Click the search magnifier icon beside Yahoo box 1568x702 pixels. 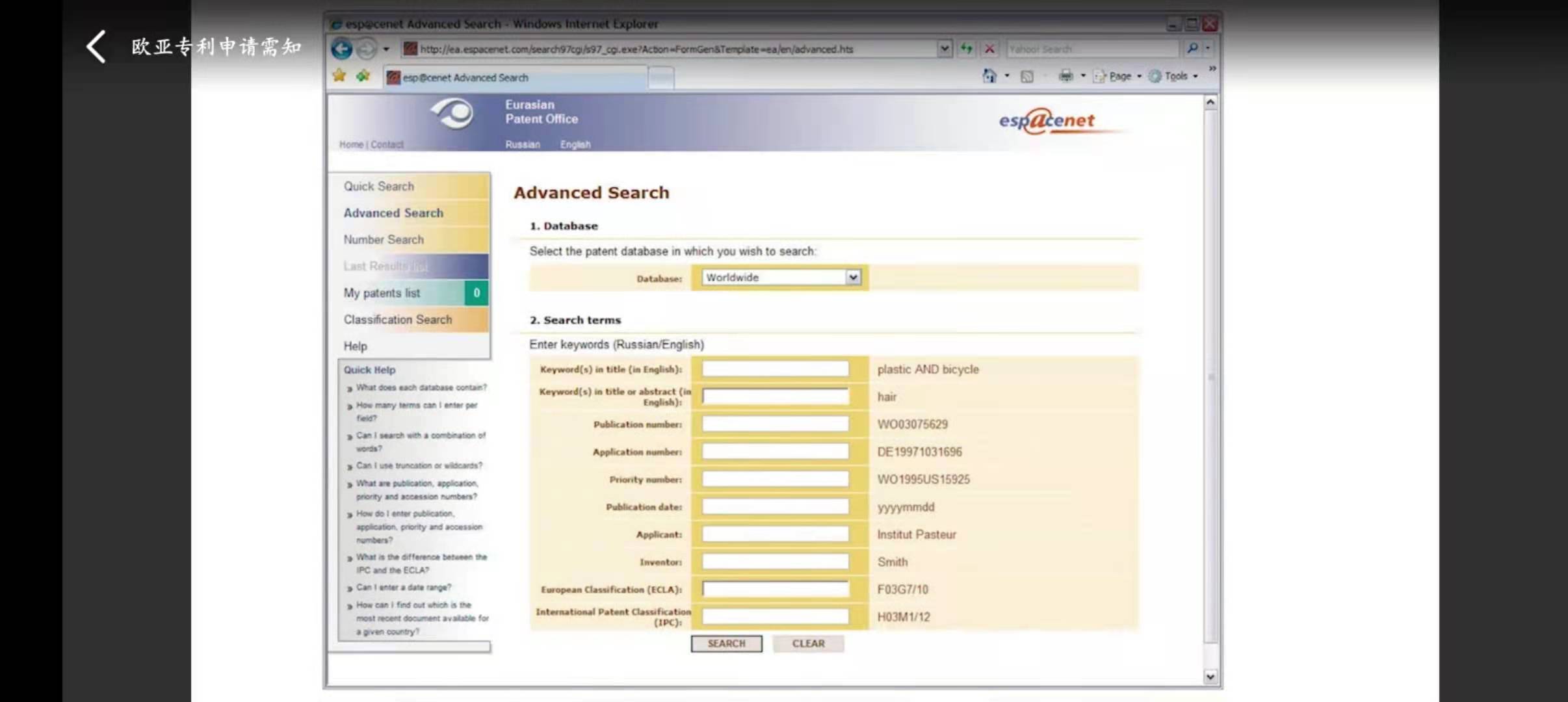point(1192,48)
